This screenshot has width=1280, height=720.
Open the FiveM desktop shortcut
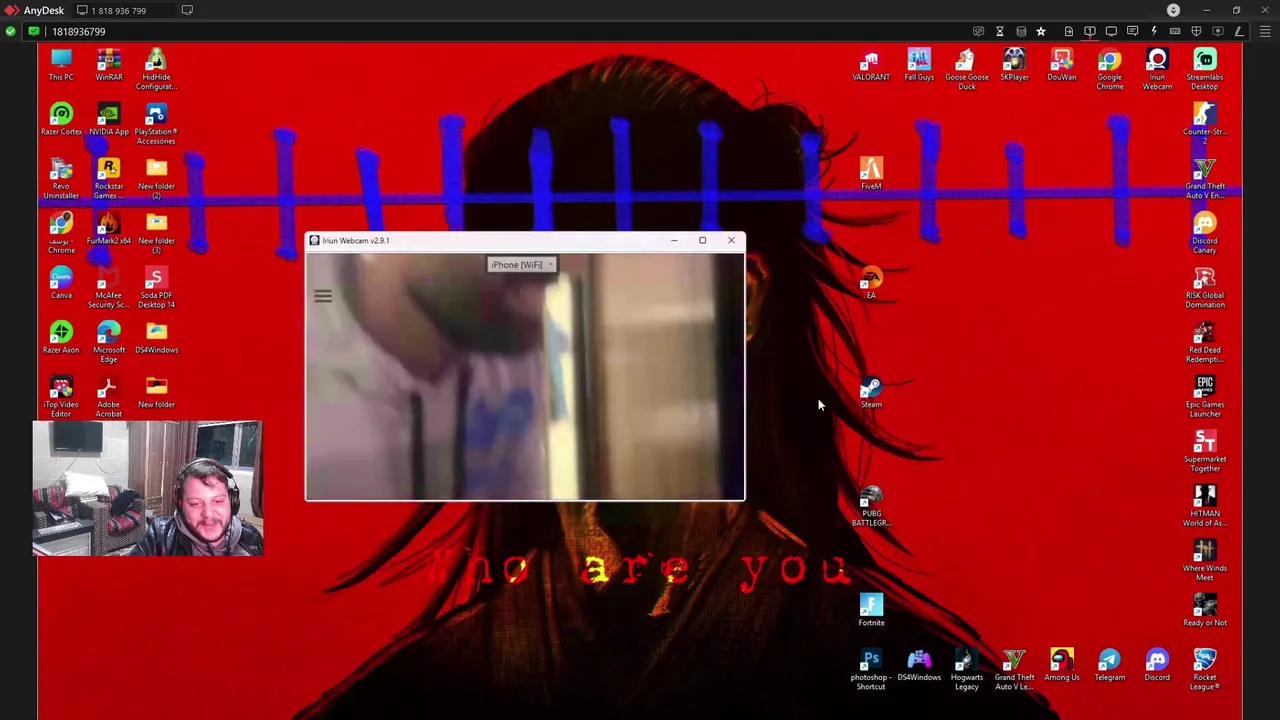click(x=871, y=174)
